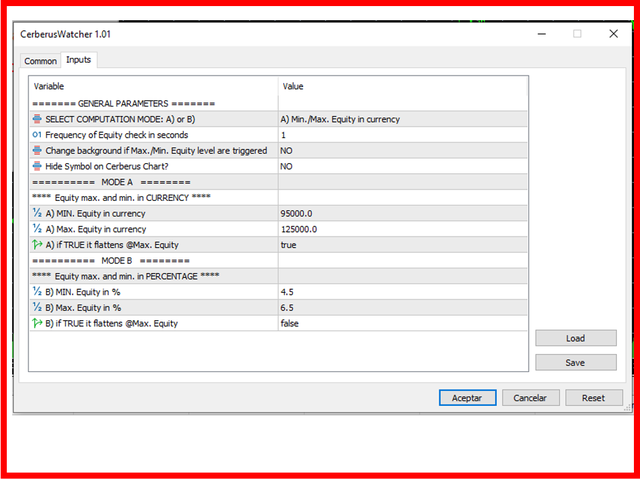Image resolution: width=640 pixels, height=480 pixels.
Task: Select 'B) Max. Equity in %' label
Action: coord(83,308)
